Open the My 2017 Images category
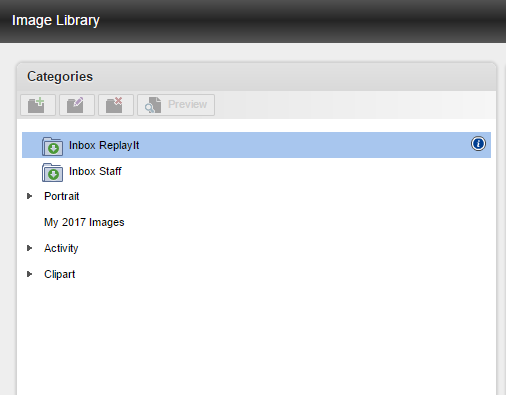506x395 pixels. 84,222
